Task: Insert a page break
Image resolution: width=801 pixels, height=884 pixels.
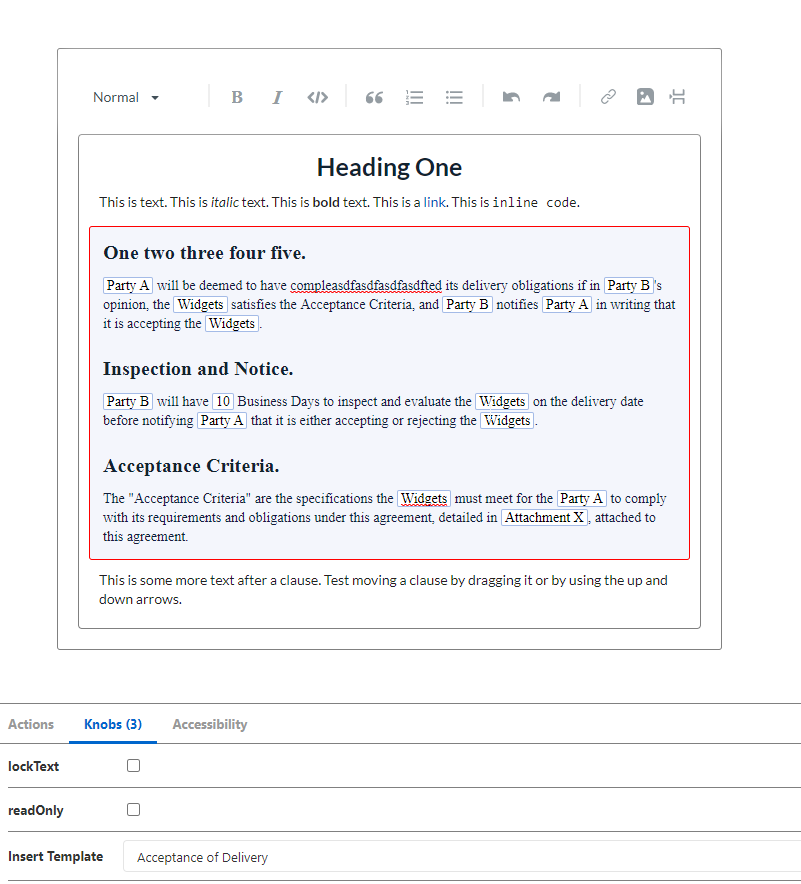Action: click(677, 97)
